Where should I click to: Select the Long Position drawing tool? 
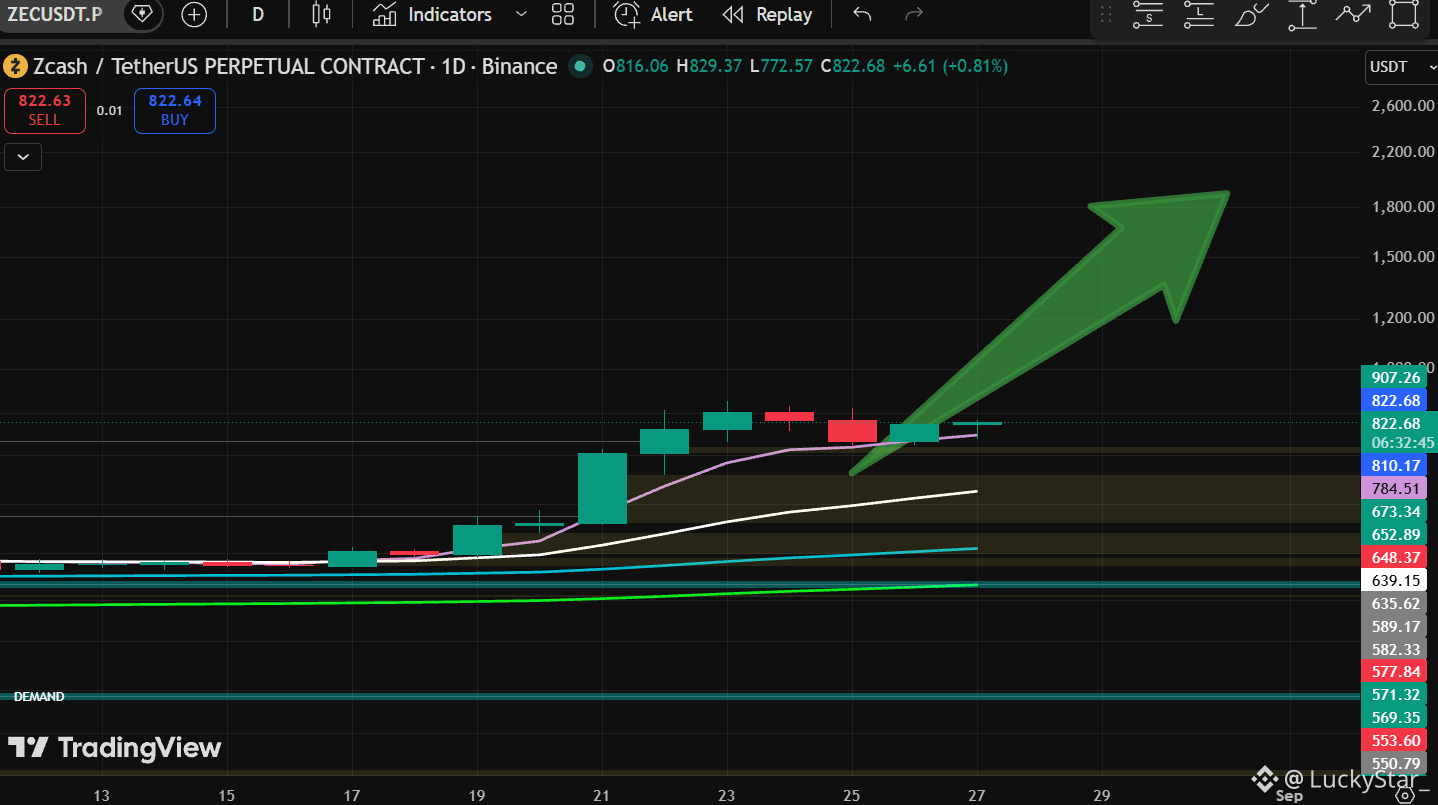(1198, 14)
